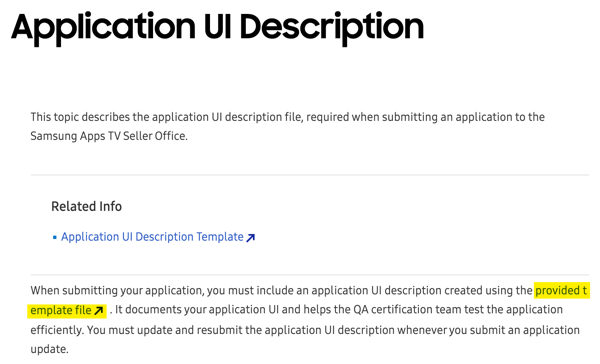Click the final word "update."
This screenshot has width=600, height=364.
coord(49,349)
